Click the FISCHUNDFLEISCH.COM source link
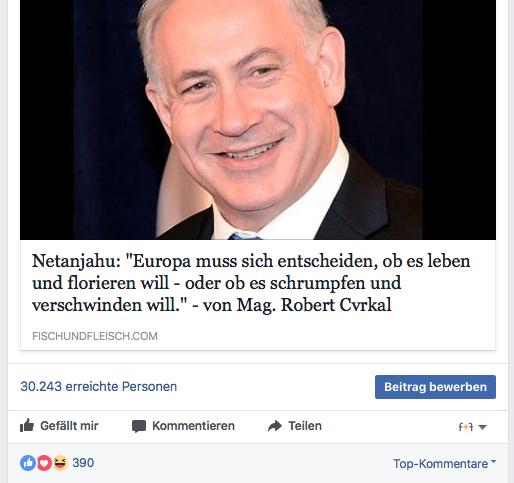Screen dimensions: 514x483 click(95, 336)
